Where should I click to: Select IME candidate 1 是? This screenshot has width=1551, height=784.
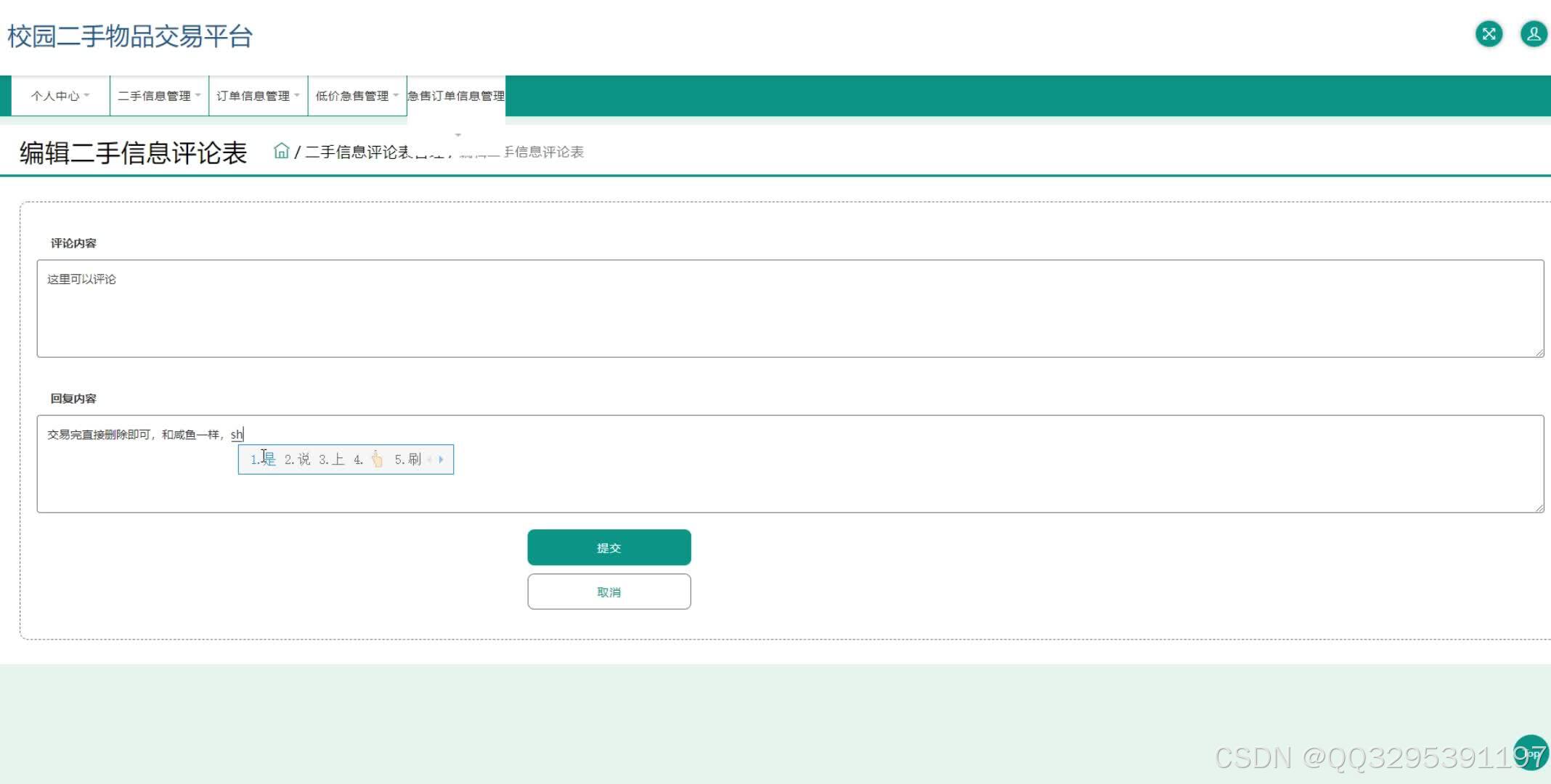pos(263,460)
